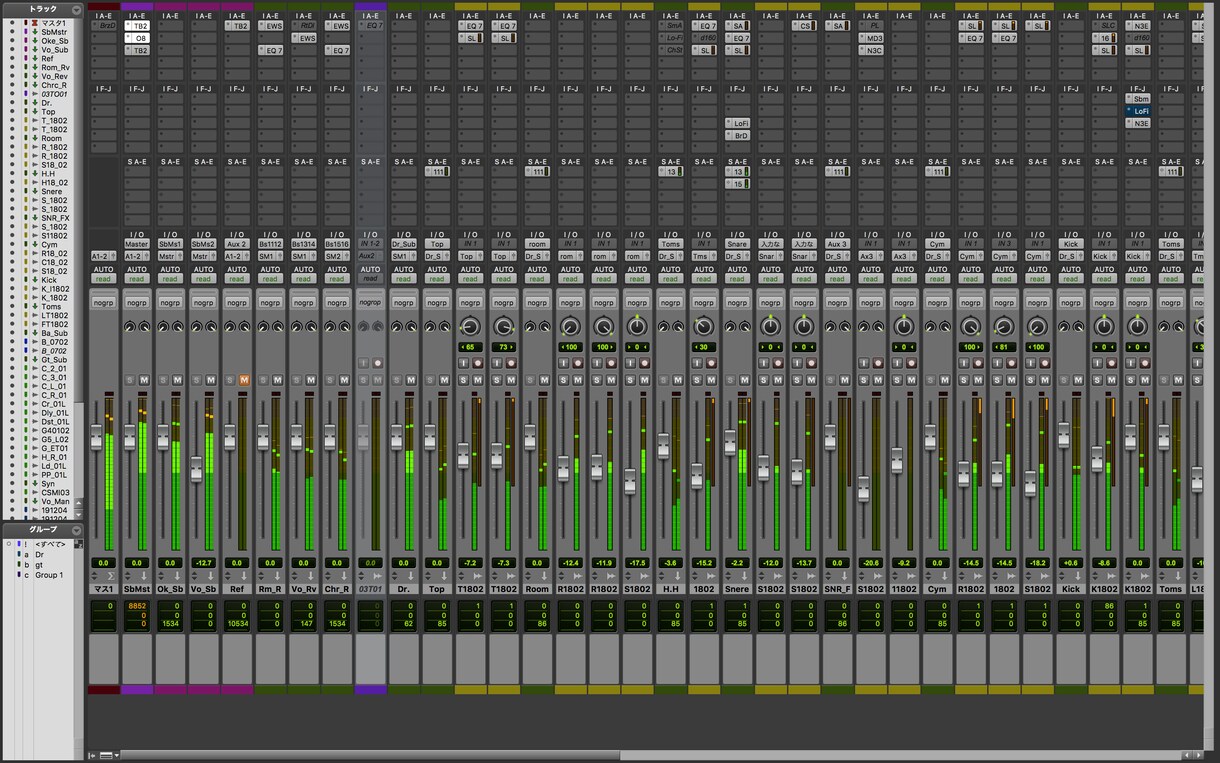Click the sigma track-type icon on マス1 strip
Viewport: 1220px width, 763px height.
point(110,576)
